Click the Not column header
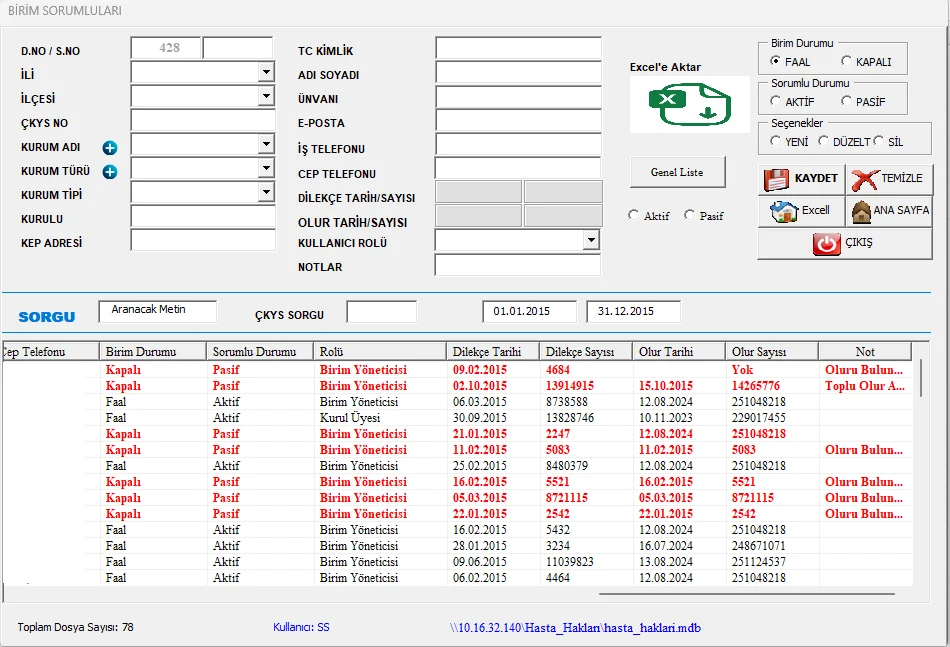Viewport: 950px width, 647px height. 865,352
